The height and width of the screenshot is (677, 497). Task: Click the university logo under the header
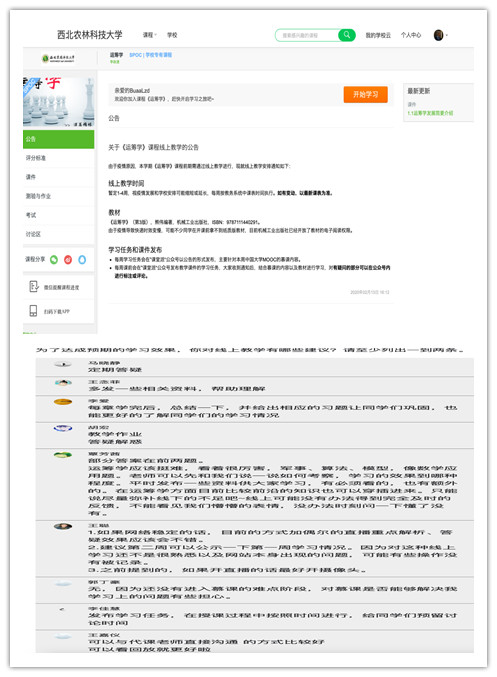pos(58,58)
